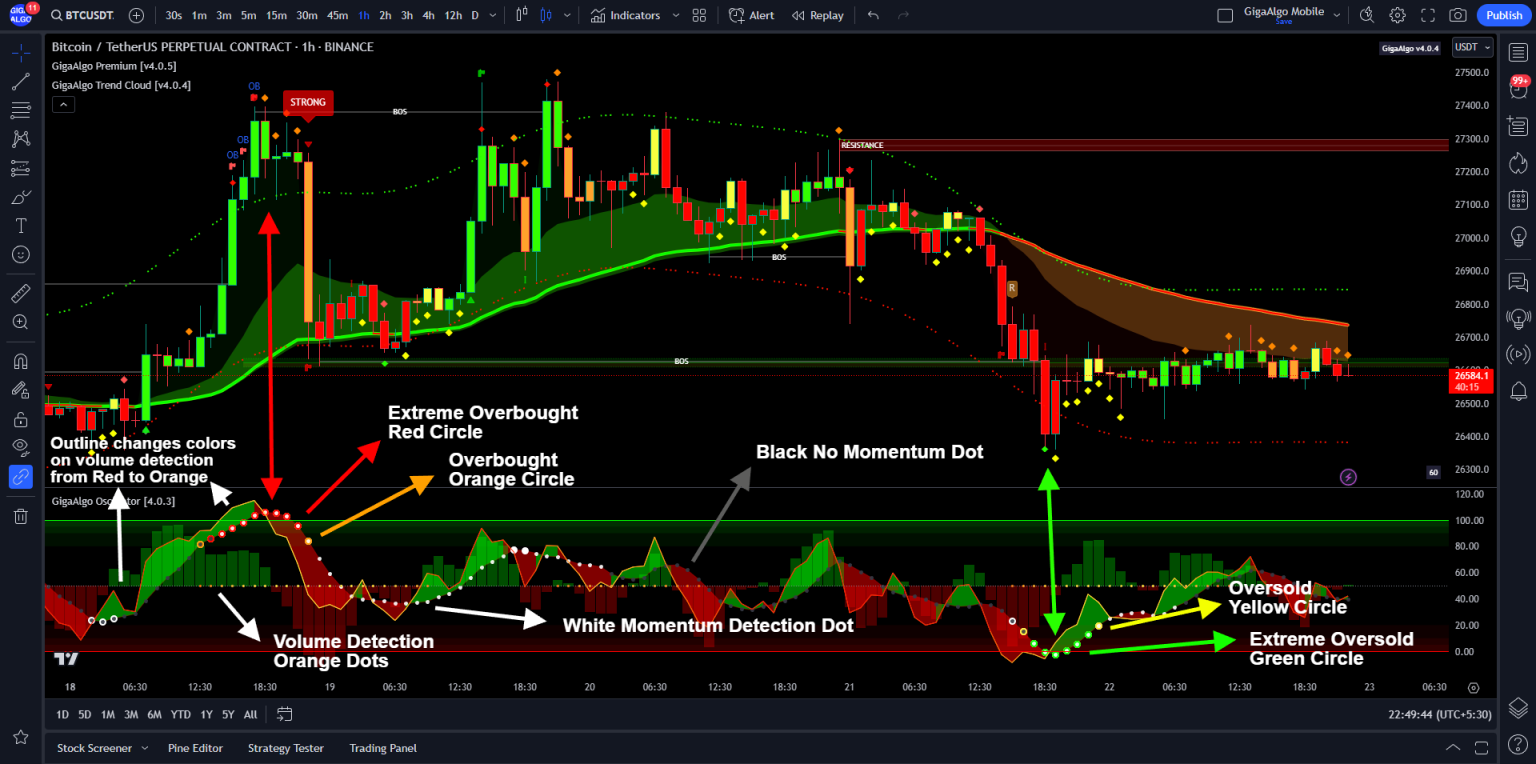The image size is (1536, 764).
Task: Select the Text drawing tool
Action: click(x=20, y=224)
